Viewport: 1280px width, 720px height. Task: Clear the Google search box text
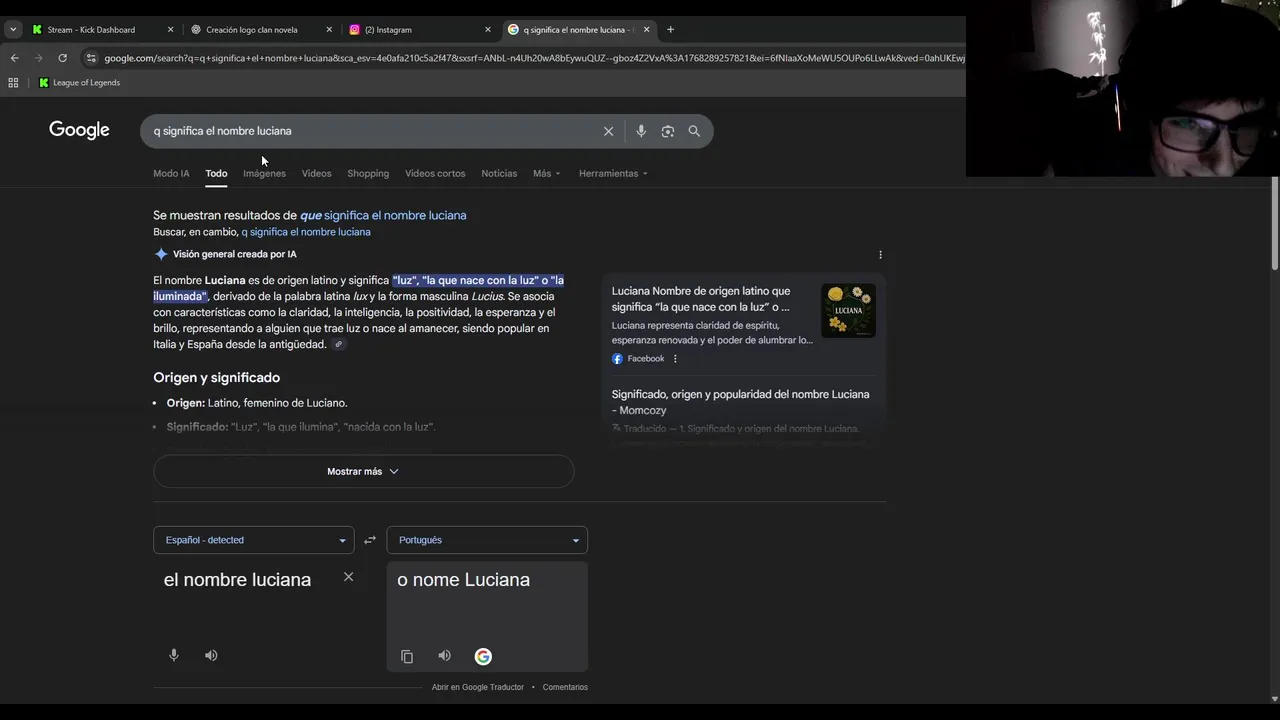coord(608,131)
